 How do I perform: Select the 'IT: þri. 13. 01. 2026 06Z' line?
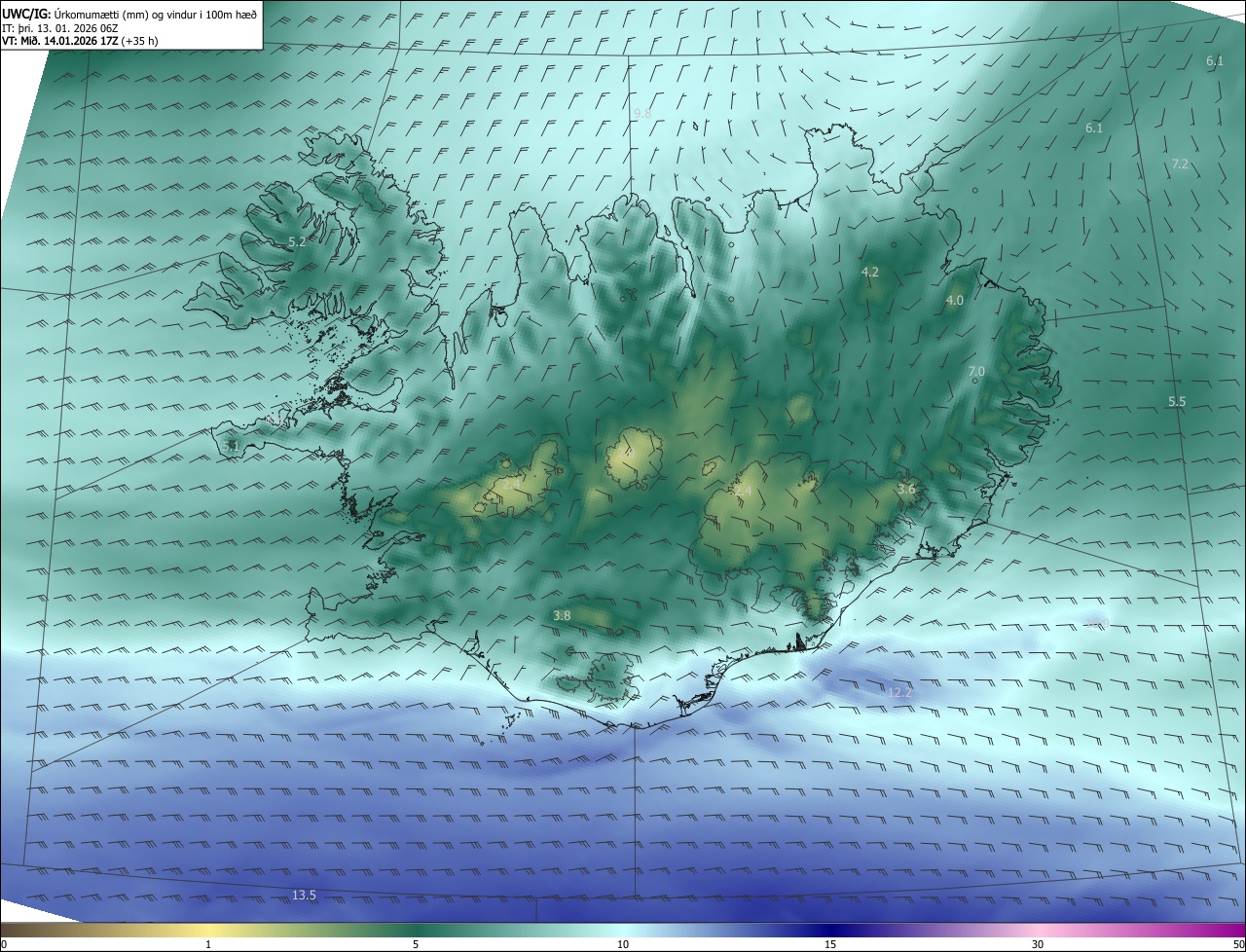click(x=60, y=28)
